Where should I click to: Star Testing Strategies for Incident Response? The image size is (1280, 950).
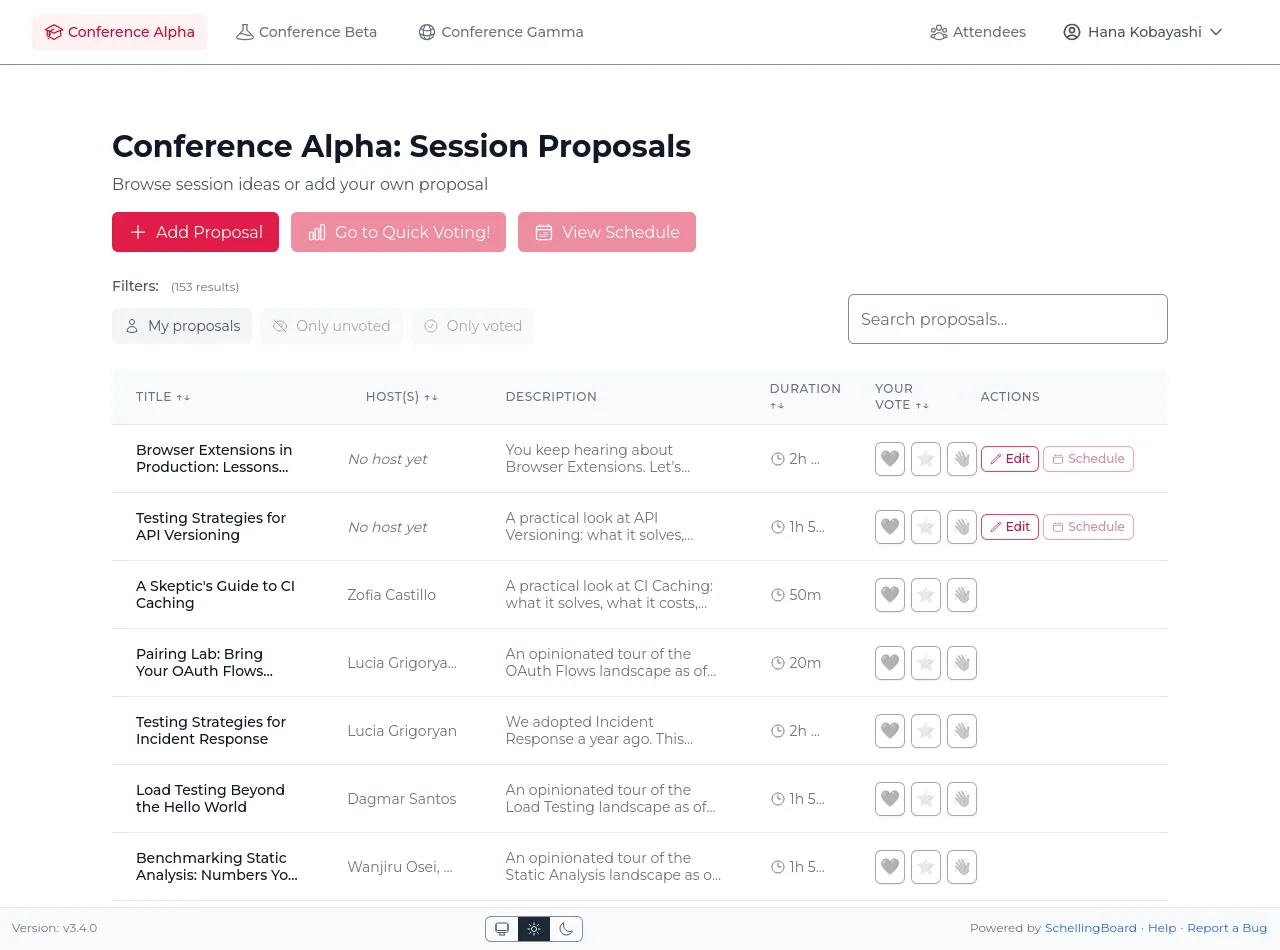coord(926,731)
